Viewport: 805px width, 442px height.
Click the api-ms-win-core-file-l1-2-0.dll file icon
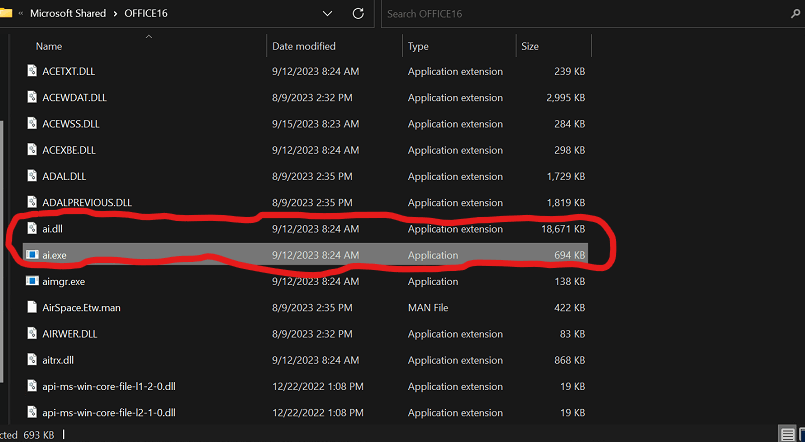(32, 386)
